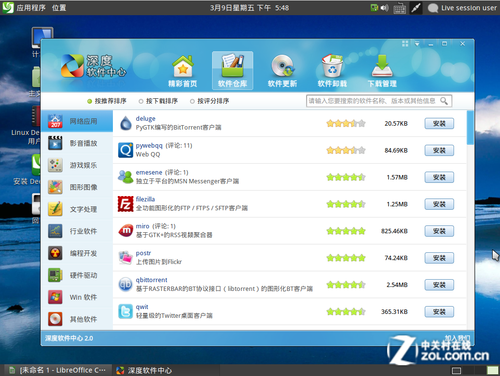Click the panel clock showing 3月9日
Viewport: 500px width, 376px height.
point(249,8)
